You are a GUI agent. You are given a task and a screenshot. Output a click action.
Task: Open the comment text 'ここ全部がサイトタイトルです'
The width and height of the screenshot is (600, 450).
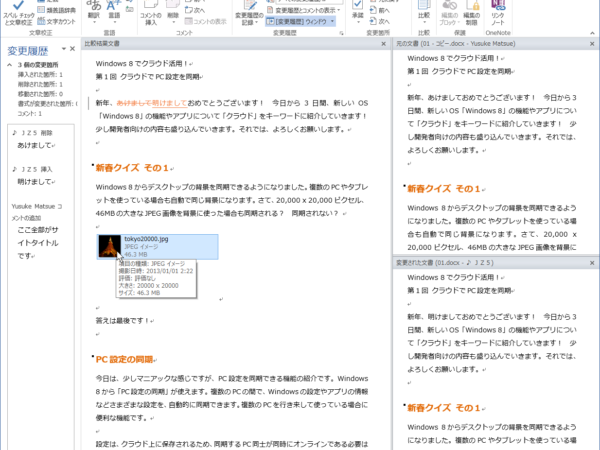pos(38,243)
